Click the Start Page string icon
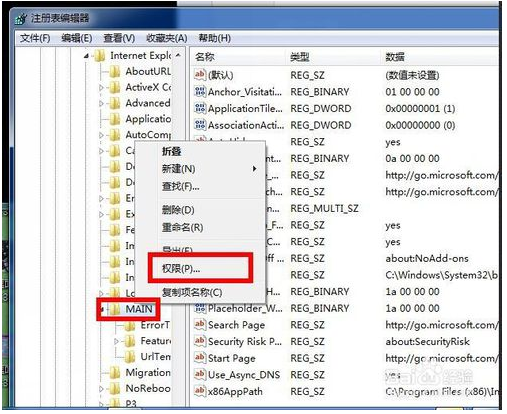 click(x=200, y=357)
